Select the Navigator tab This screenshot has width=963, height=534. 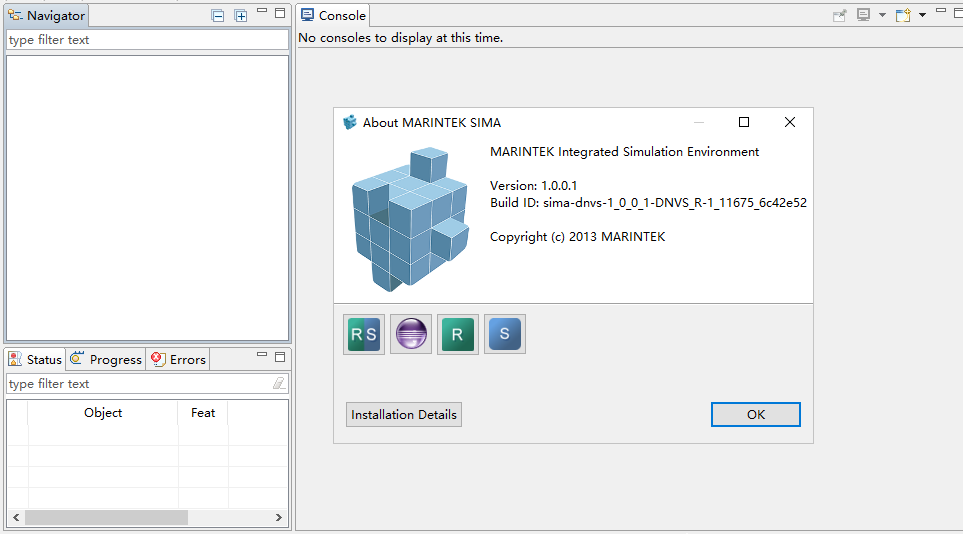(46, 15)
